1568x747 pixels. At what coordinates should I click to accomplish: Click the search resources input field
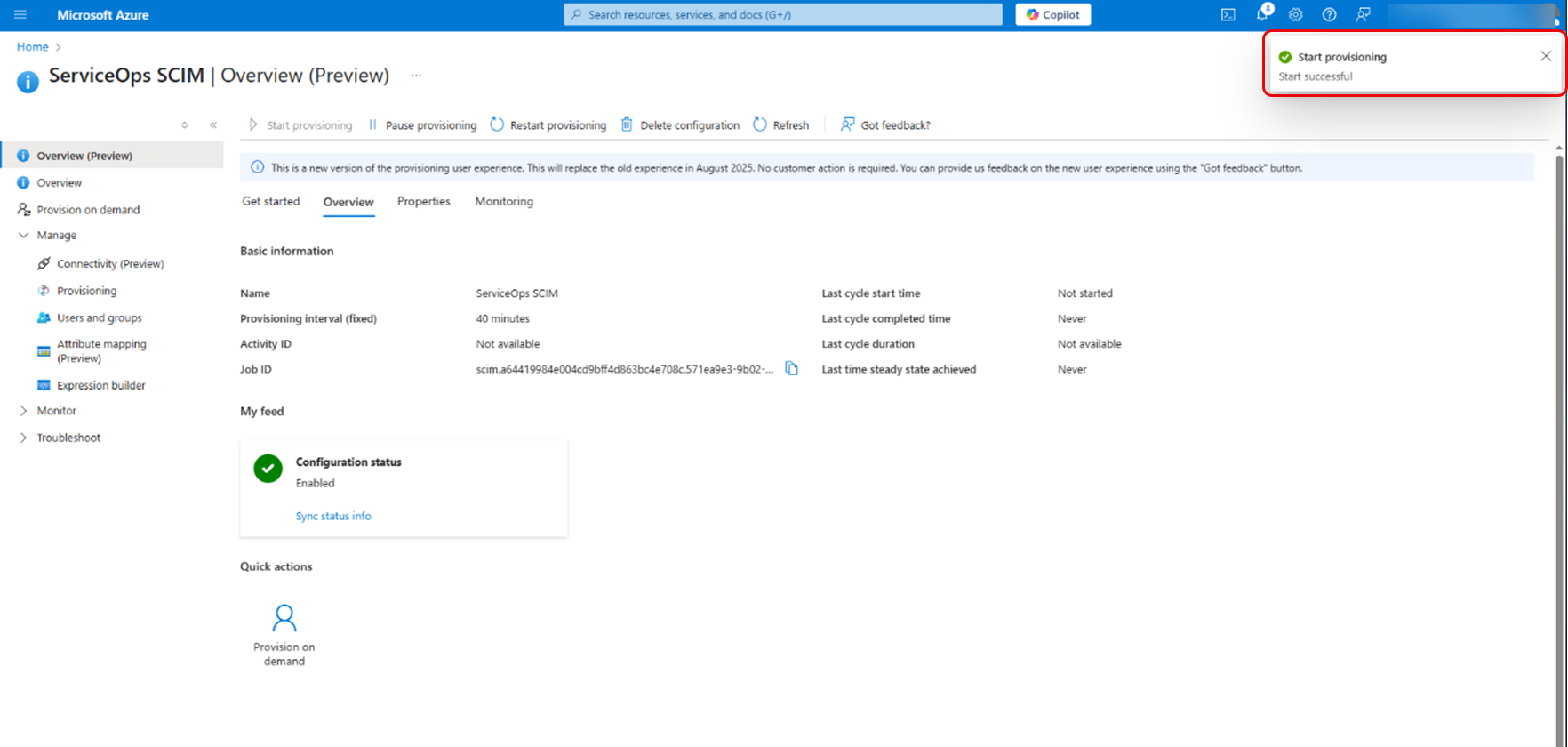782,15
